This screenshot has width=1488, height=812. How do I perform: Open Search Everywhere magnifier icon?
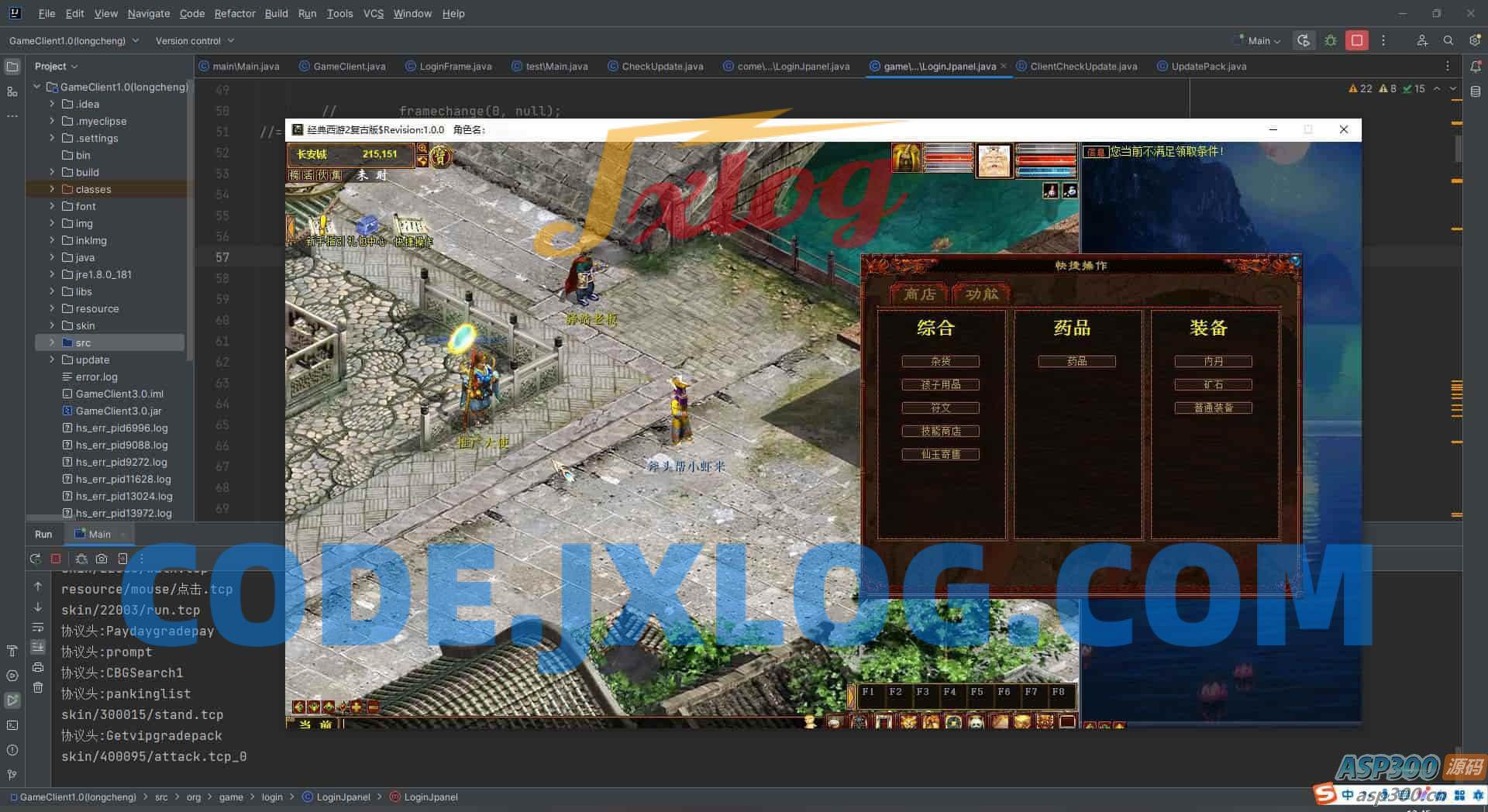pyautogui.click(x=1448, y=40)
